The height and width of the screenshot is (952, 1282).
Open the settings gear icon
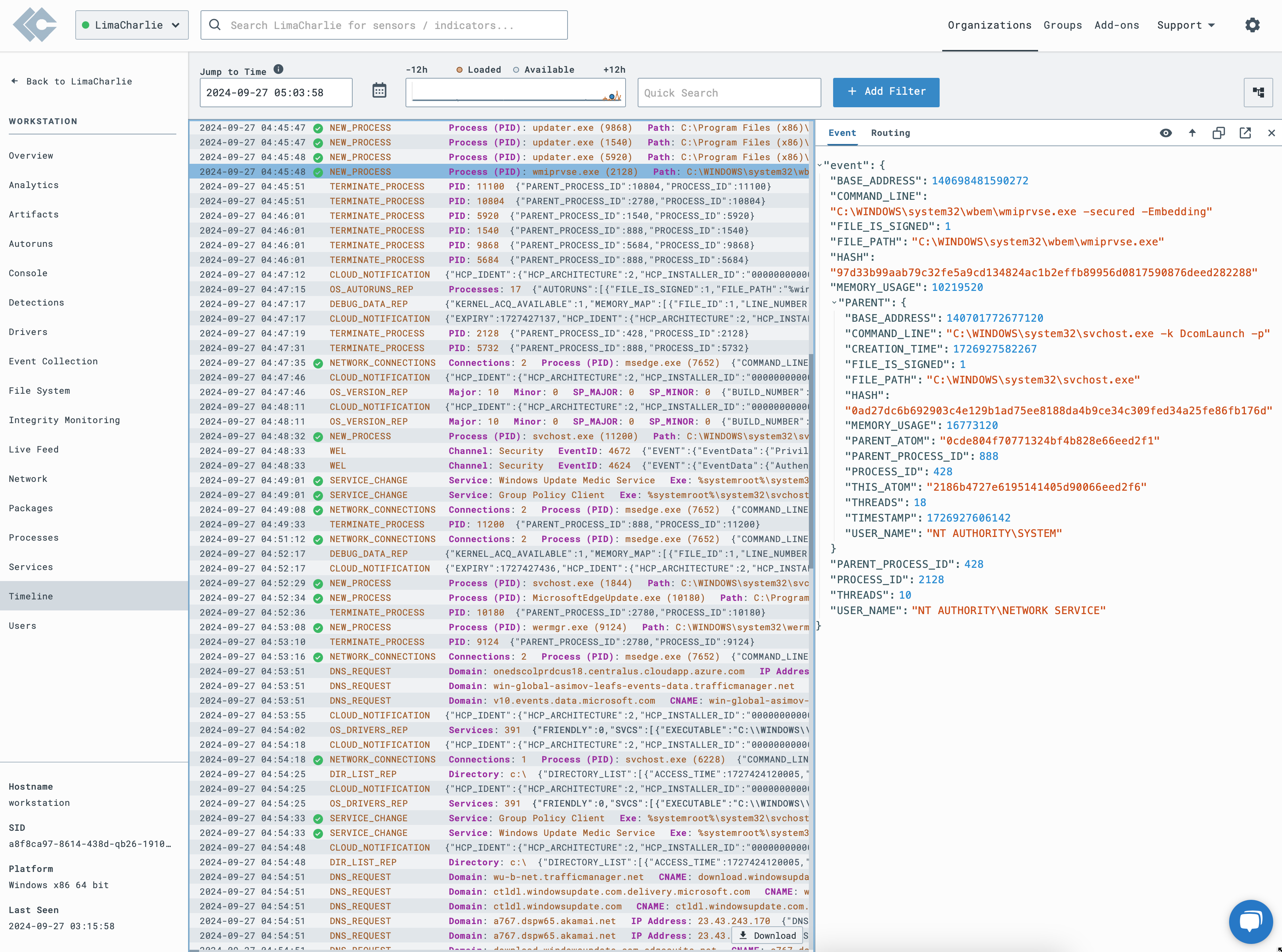[x=1252, y=25]
